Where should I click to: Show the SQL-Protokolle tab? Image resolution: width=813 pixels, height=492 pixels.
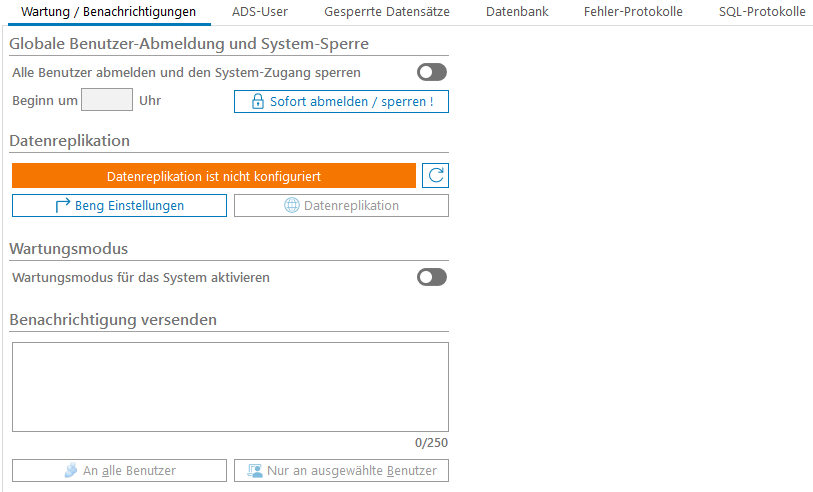click(762, 12)
